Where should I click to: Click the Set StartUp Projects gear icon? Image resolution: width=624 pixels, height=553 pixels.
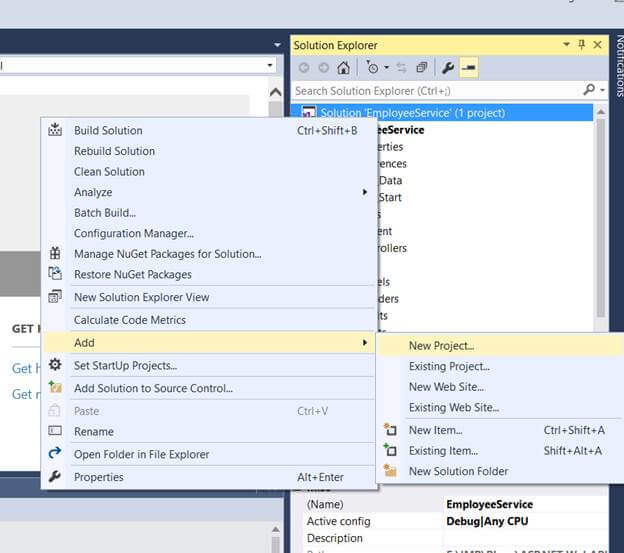[55, 364]
